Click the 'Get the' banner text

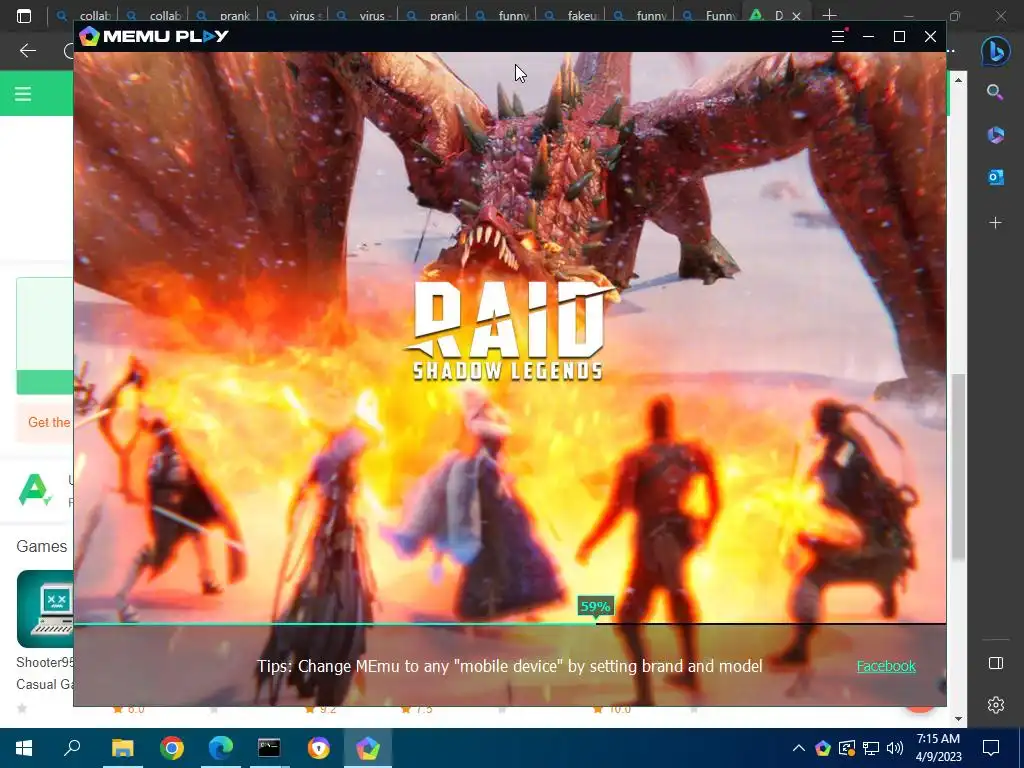pos(49,422)
